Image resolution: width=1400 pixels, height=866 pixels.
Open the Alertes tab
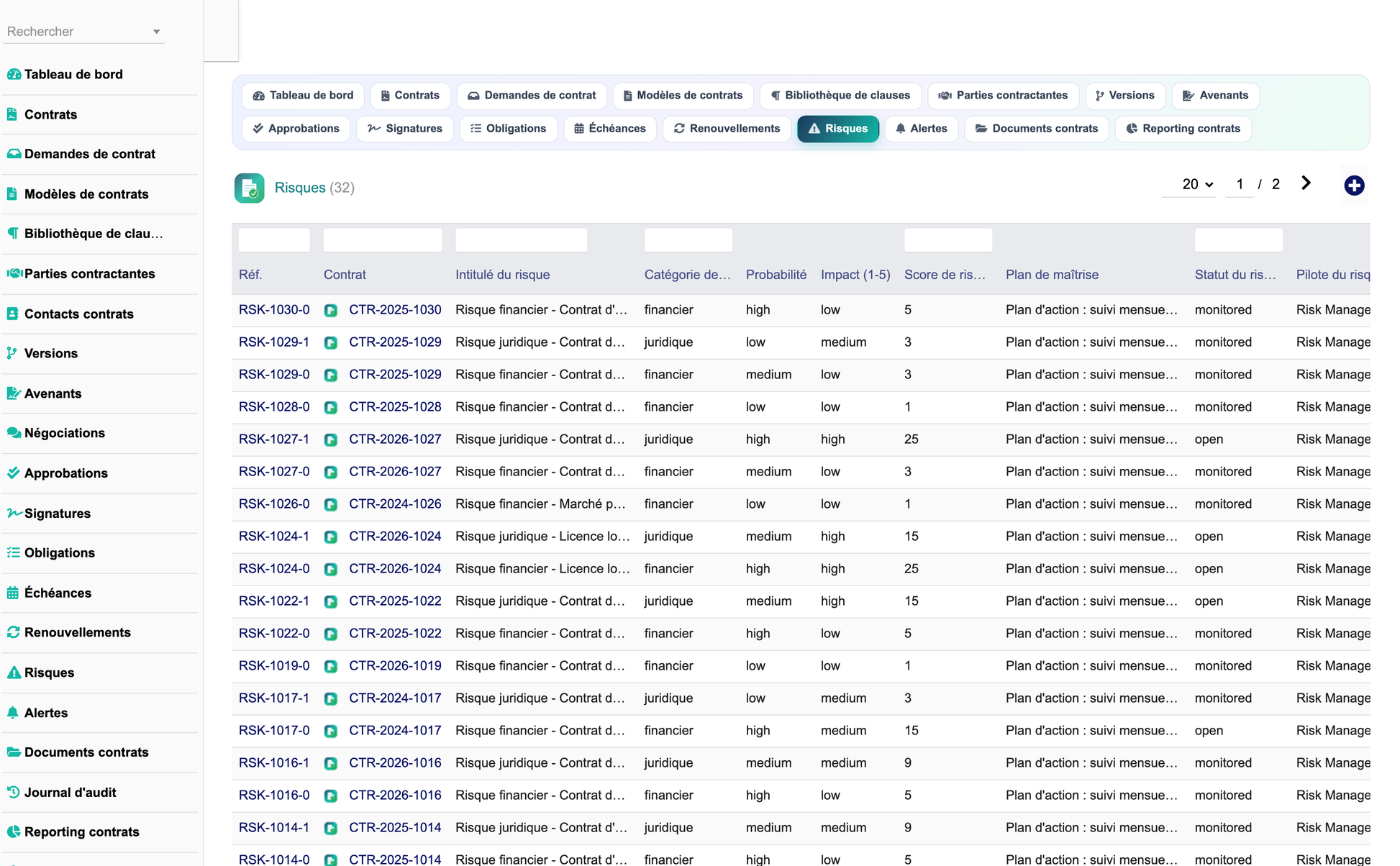point(922,129)
